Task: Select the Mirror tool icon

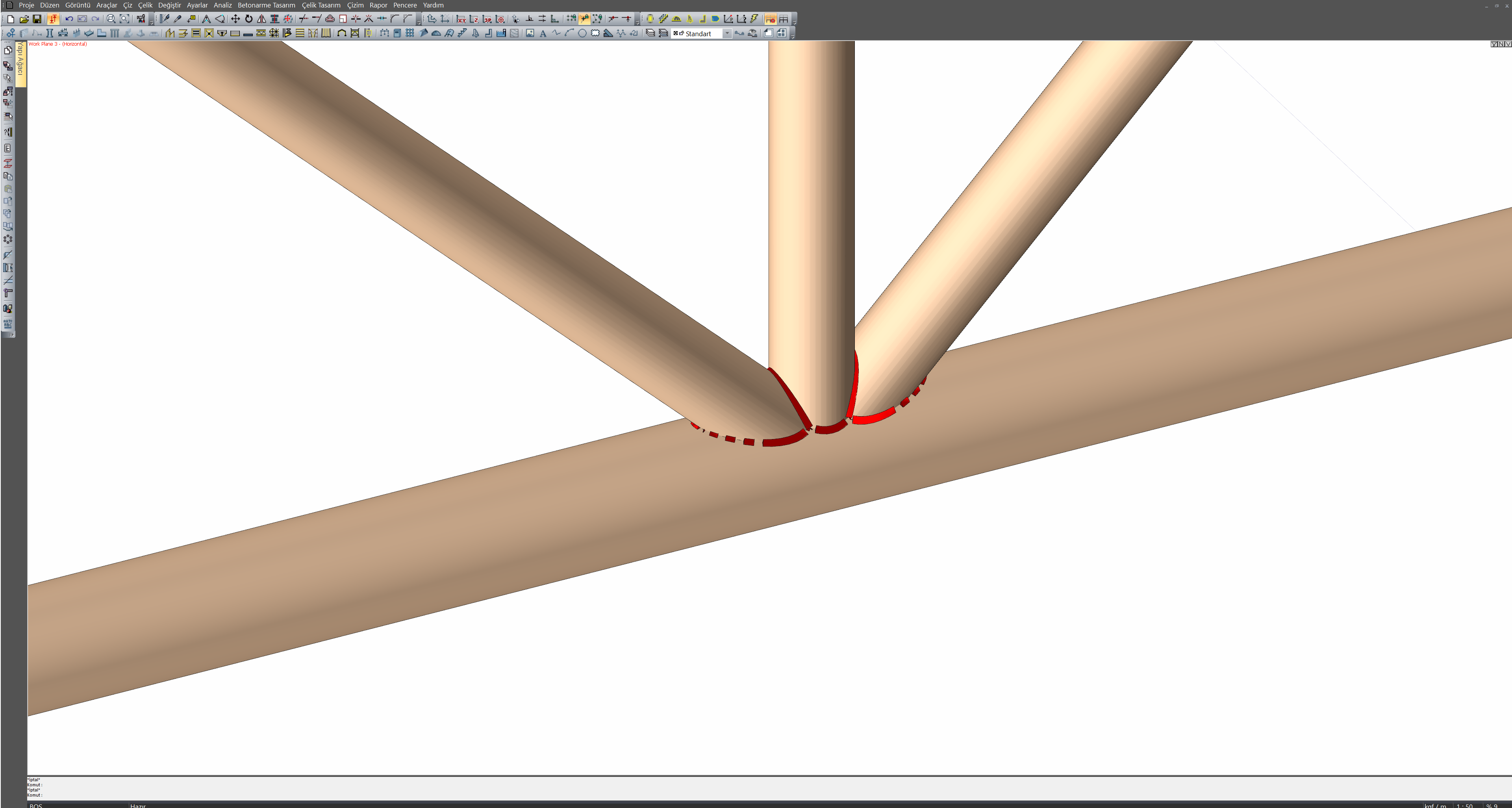Action: [x=261, y=19]
